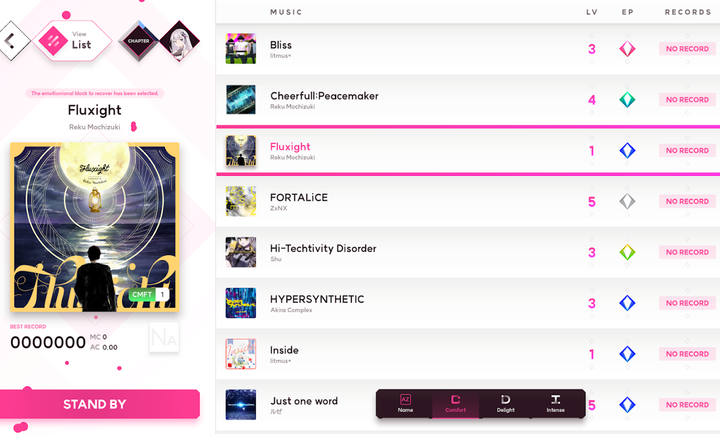
Task: Select the Cheerfull:Peacemaker song row
Action: click(468, 100)
